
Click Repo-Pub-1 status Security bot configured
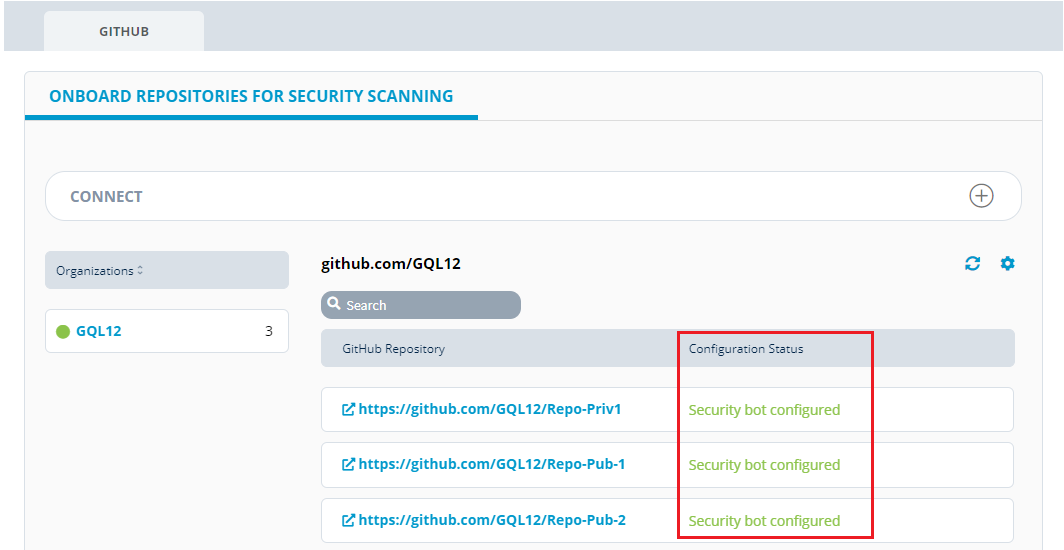coord(764,465)
